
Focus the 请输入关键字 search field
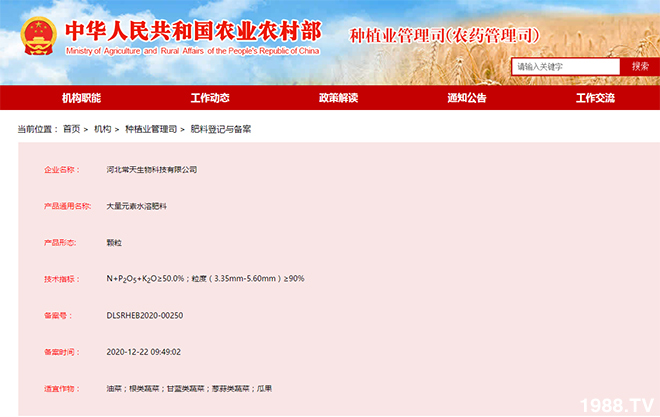[565, 67]
